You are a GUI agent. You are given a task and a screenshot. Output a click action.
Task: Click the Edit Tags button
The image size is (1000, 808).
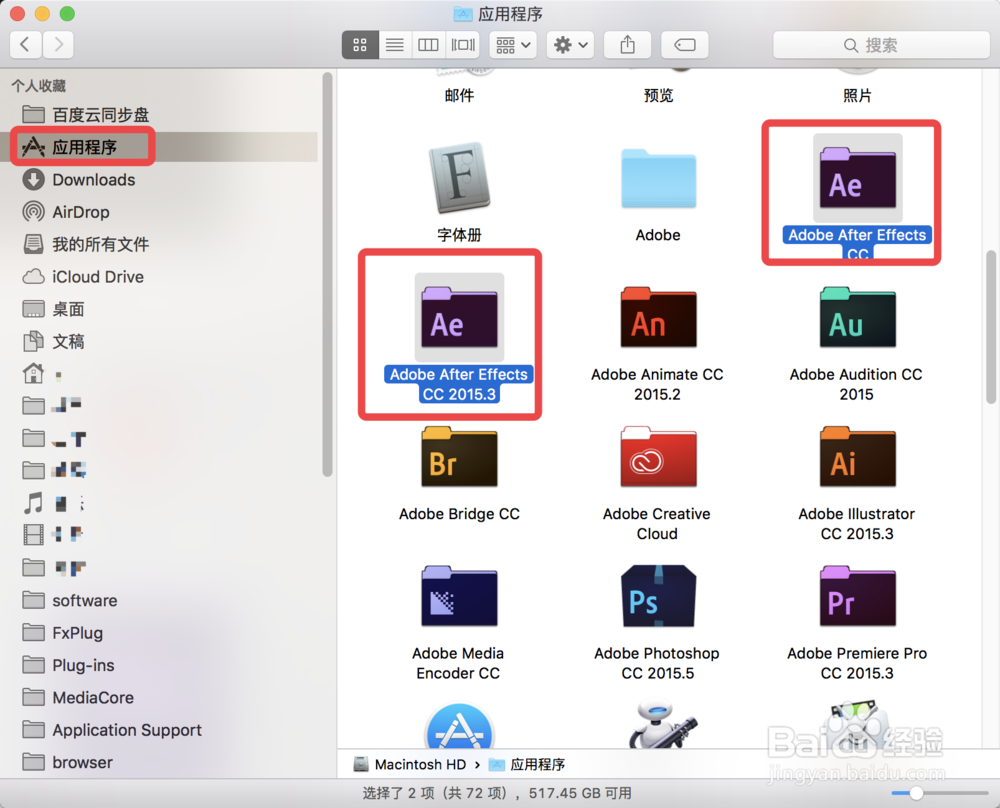[x=684, y=45]
